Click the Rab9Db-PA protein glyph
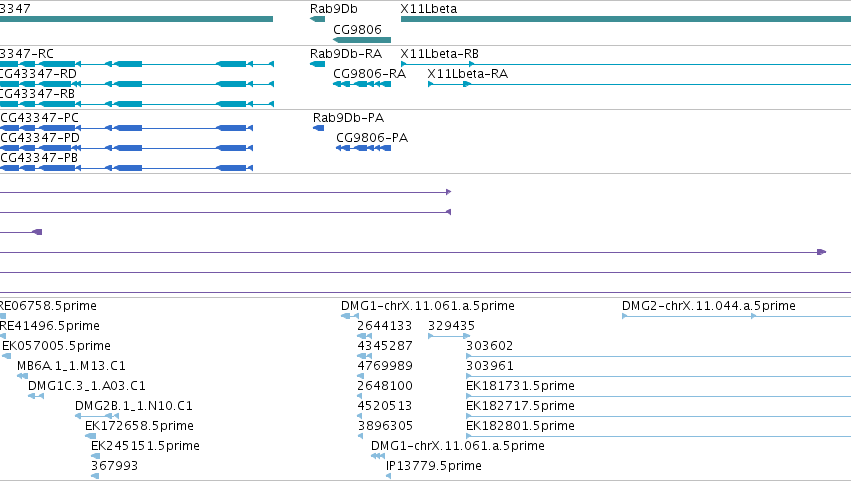 pos(319,128)
